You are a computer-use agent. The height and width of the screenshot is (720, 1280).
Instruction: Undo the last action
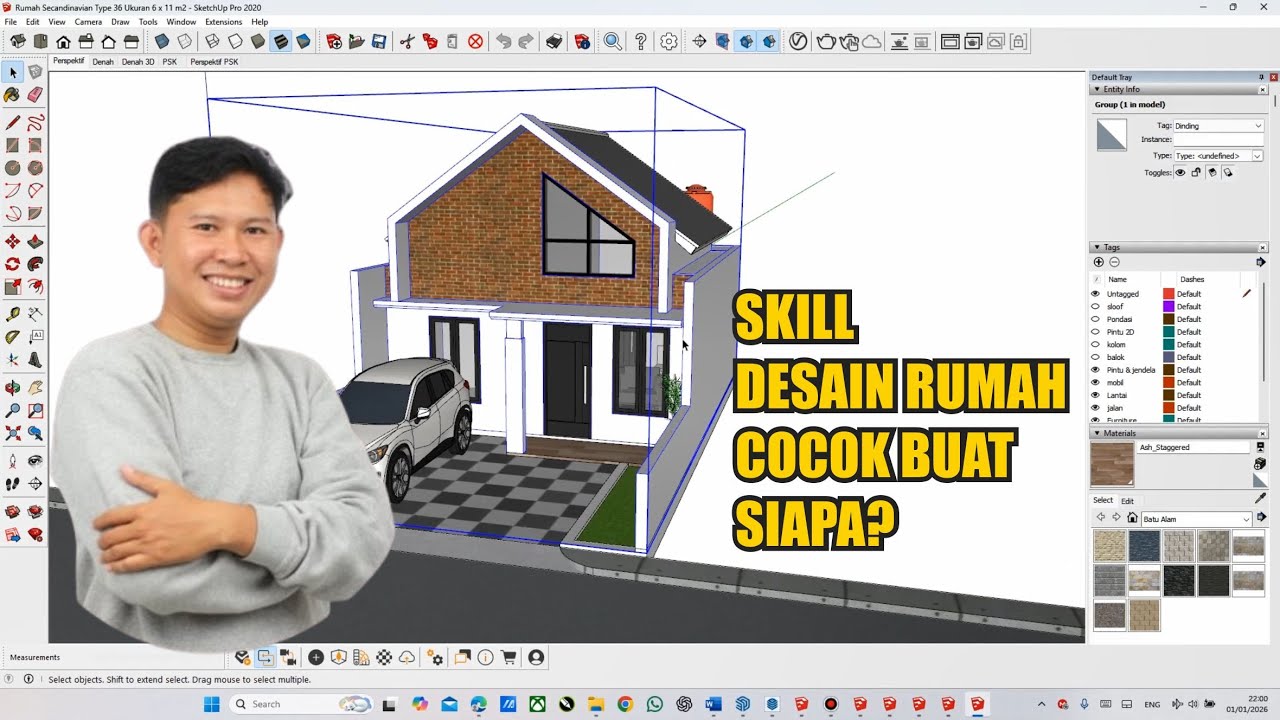point(503,42)
